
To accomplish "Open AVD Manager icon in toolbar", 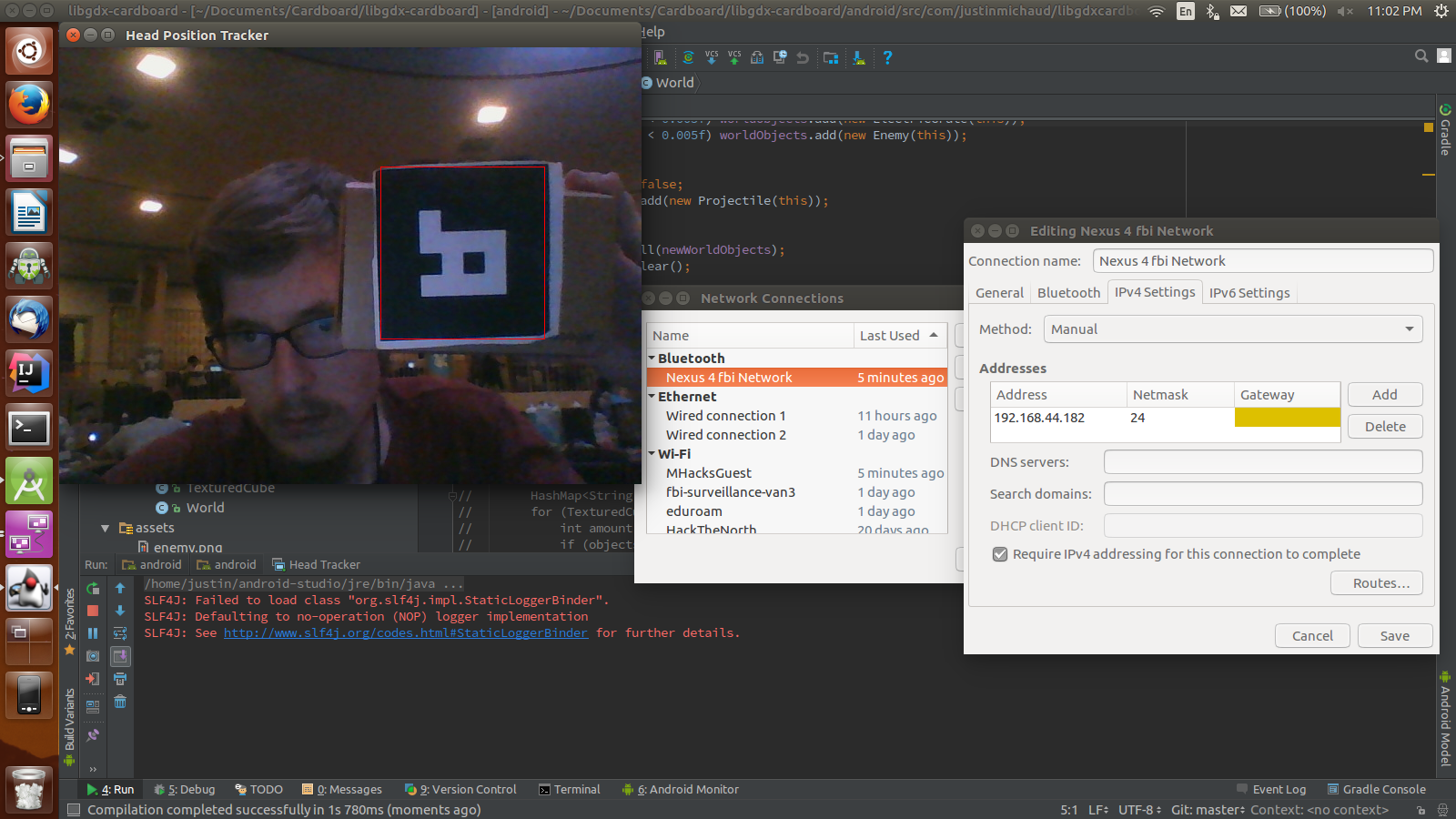I will tap(661, 57).
